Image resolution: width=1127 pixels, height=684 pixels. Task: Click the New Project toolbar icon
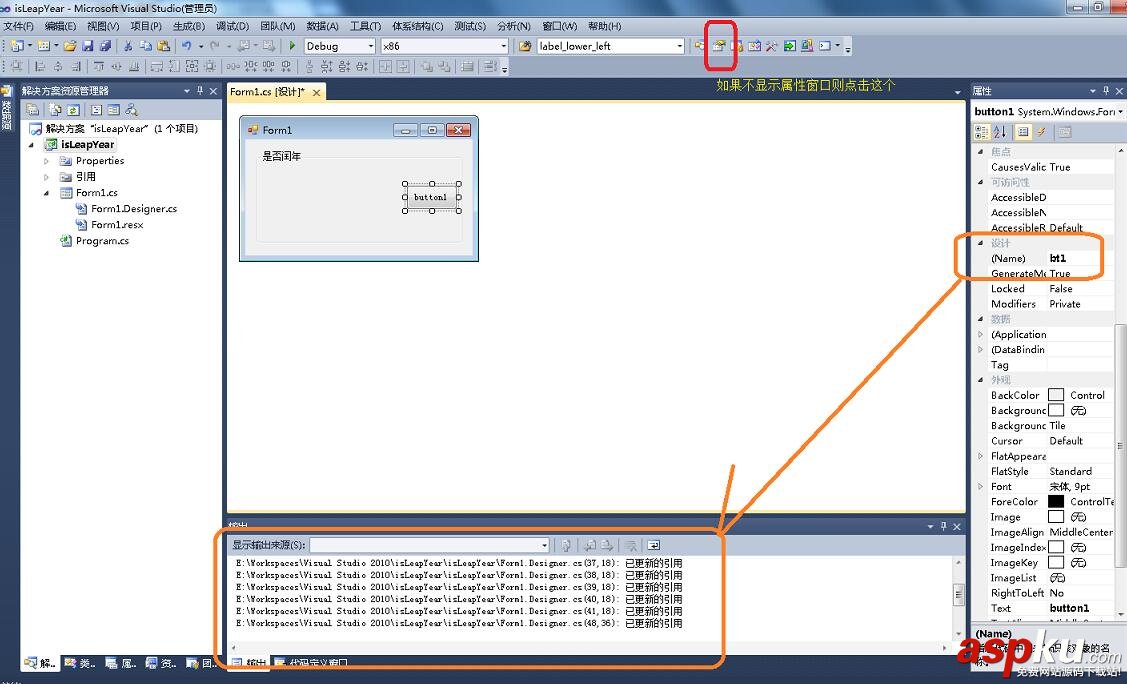coord(17,46)
